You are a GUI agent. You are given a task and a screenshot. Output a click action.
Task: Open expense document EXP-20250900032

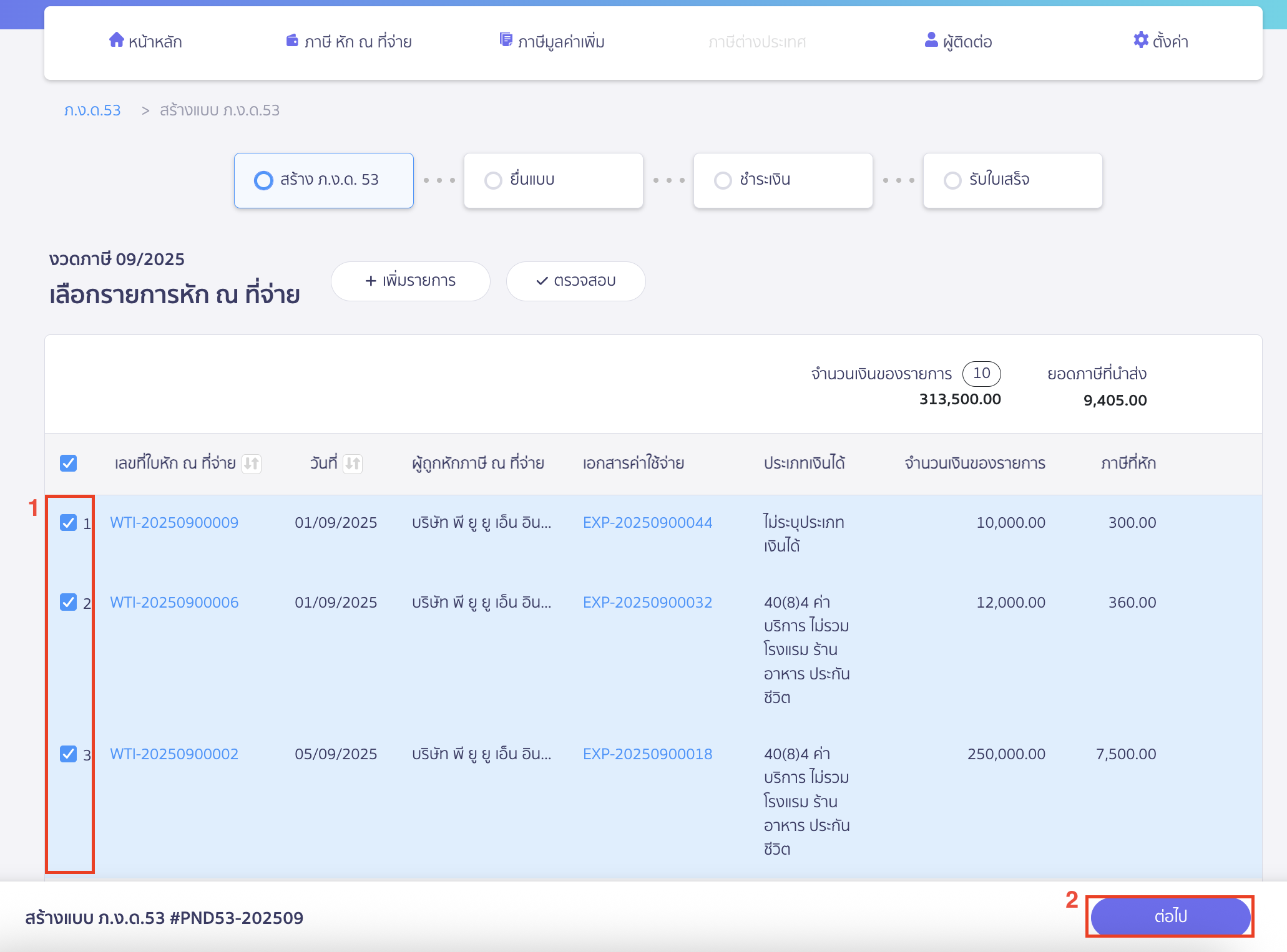tap(647, 602)
